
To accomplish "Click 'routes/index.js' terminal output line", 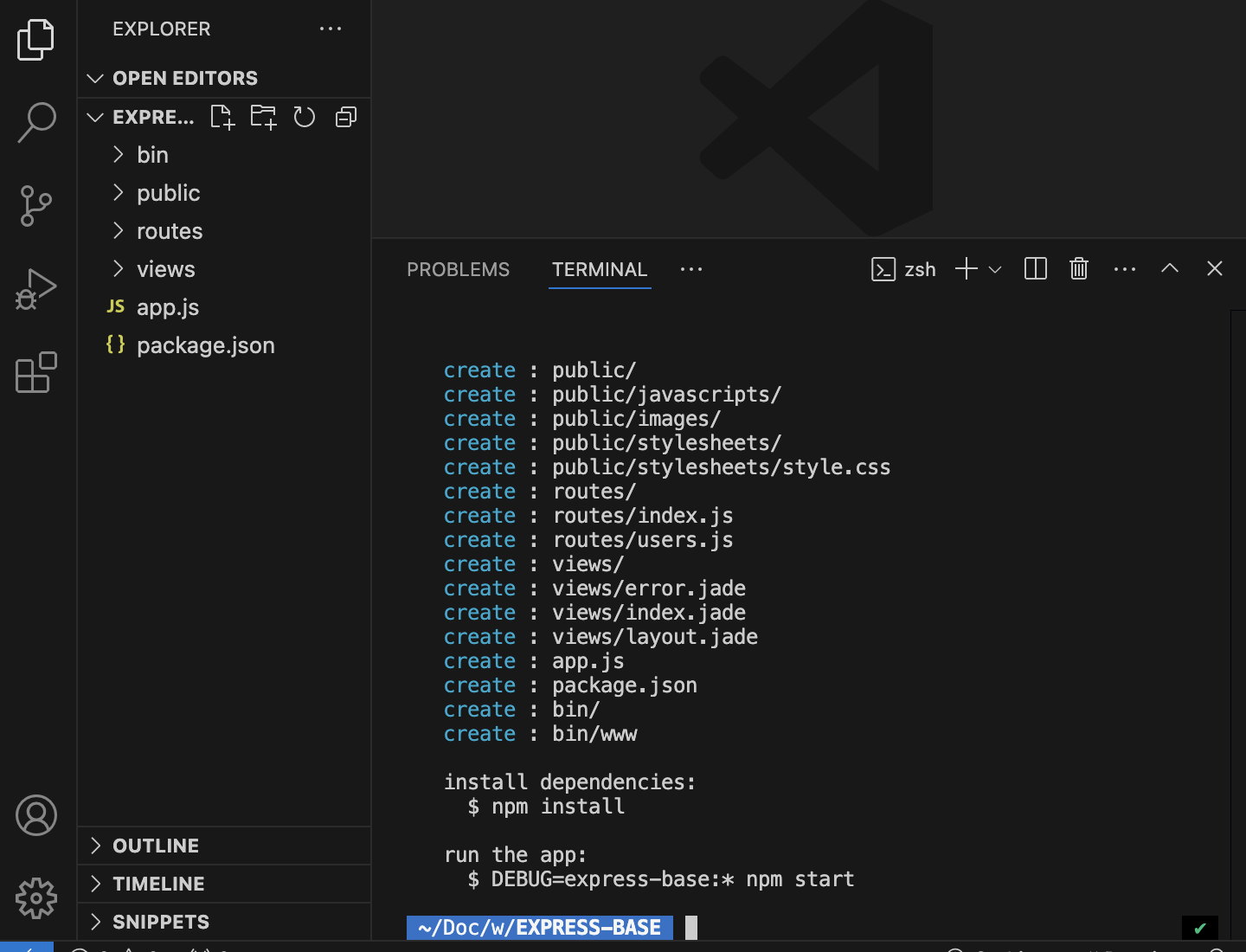I will click(x=643, y=516).
